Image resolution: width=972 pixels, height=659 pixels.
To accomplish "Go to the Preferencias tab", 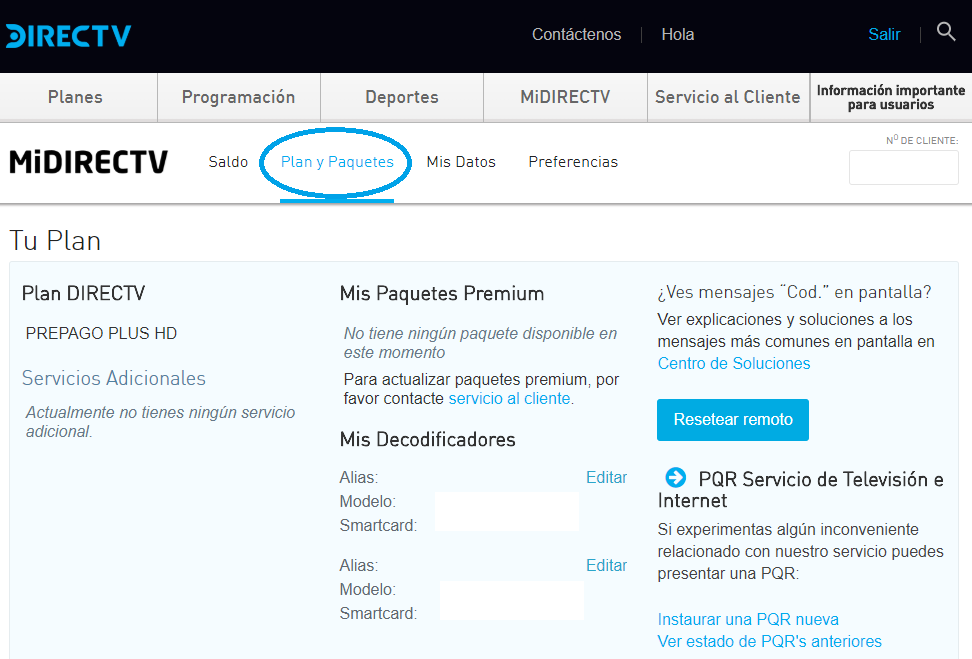I will coord(573,162).
